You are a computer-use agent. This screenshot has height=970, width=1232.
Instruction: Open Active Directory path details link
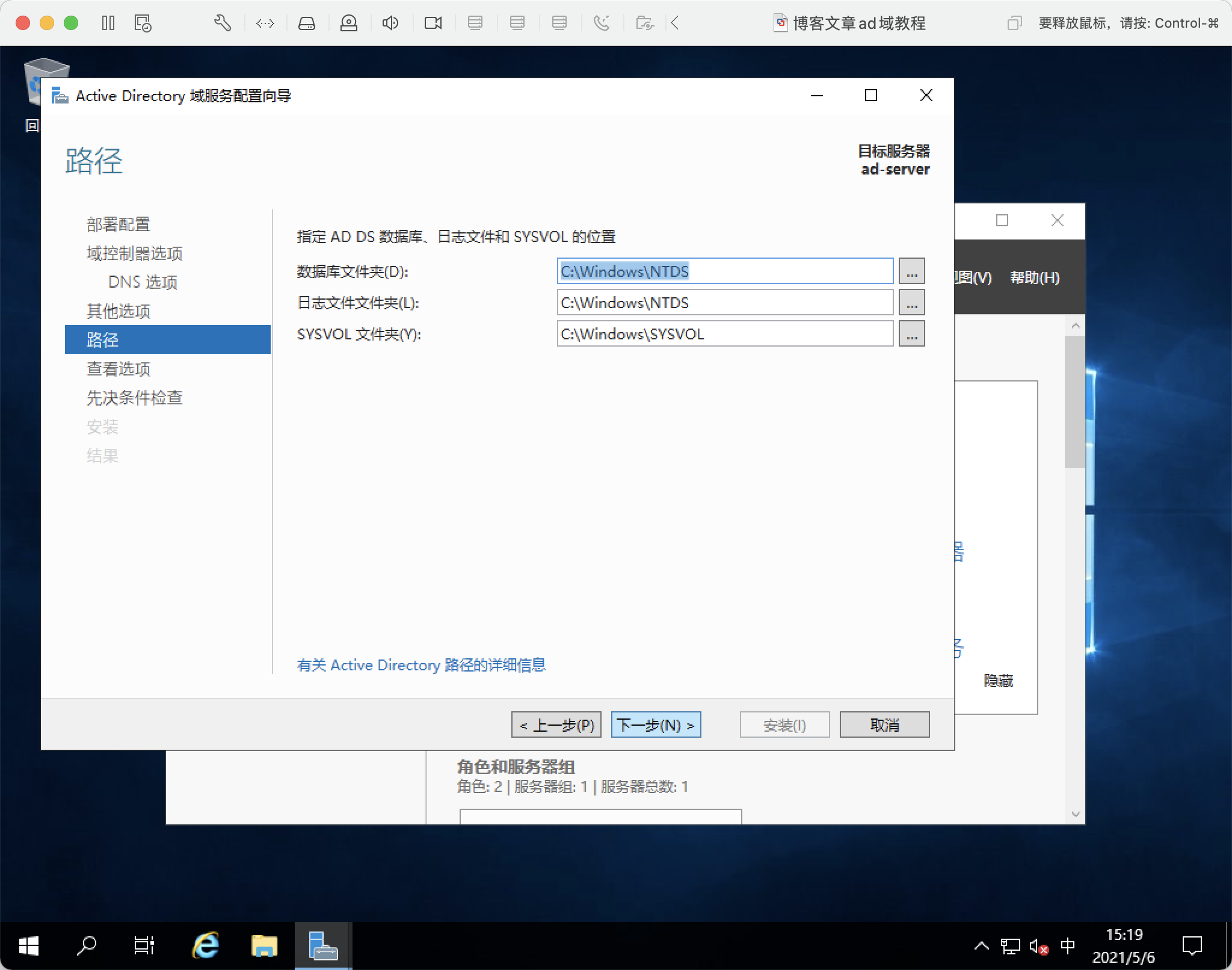click(x=421, y=665)
